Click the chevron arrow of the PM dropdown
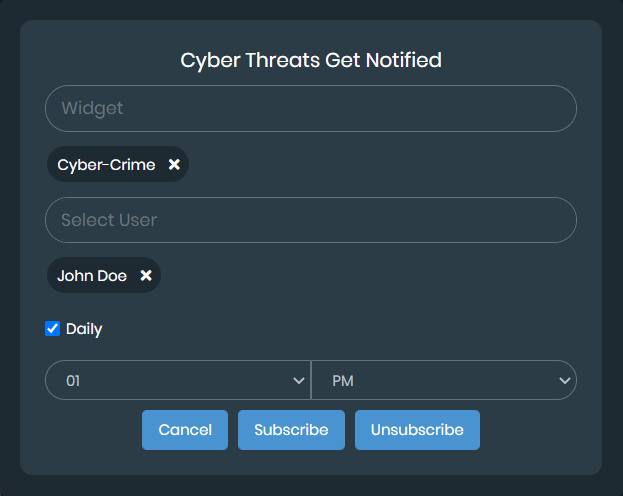Image resolution: width=623 pixels, height=496 pixels. coord(565,381)
